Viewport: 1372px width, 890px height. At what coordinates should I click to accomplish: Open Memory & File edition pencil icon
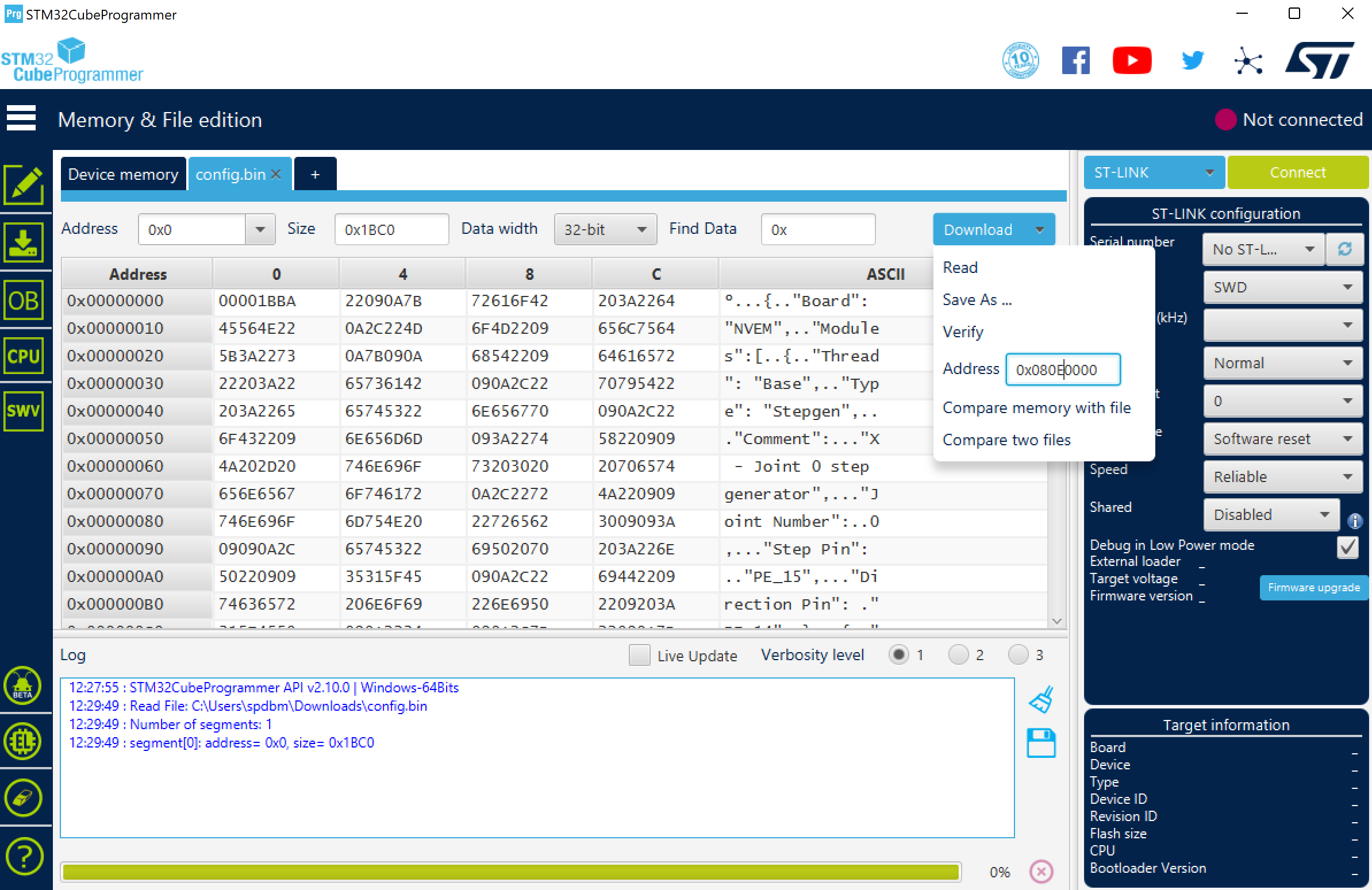[x=24, y=185]
